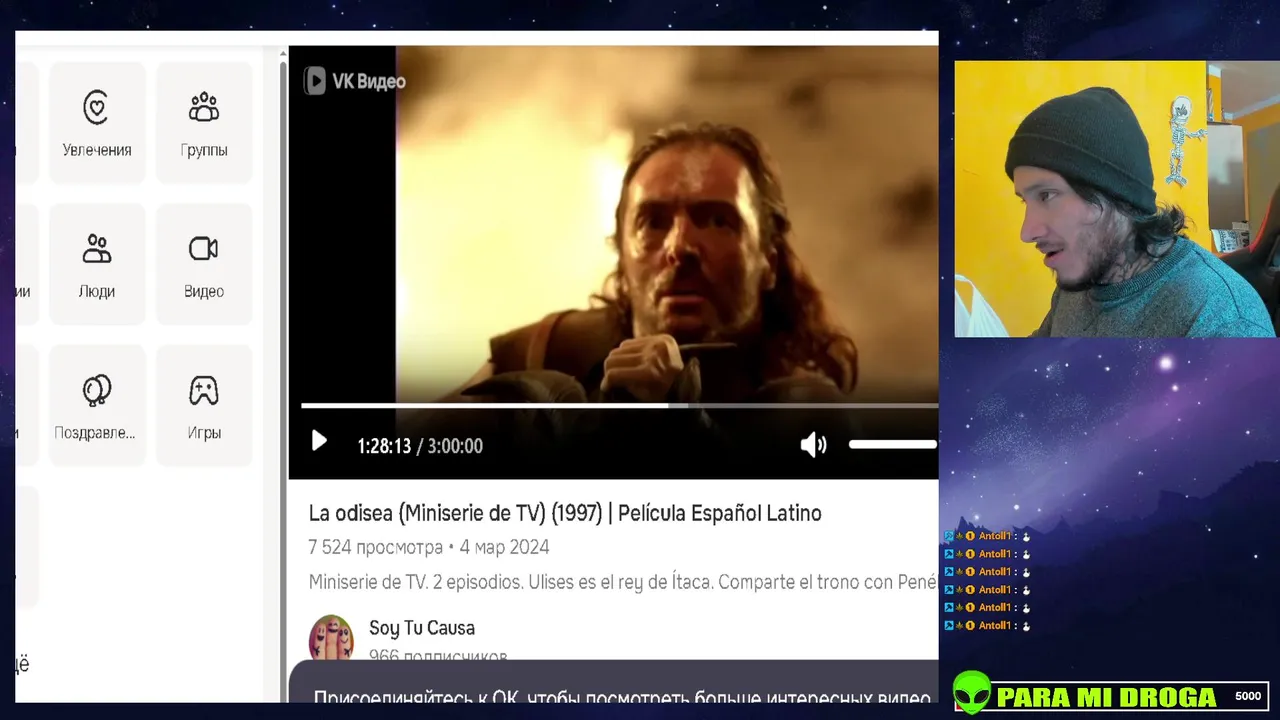
Task: Open the Поздравле... section tile
Action: pyautogui.click(x=97, y=406)
